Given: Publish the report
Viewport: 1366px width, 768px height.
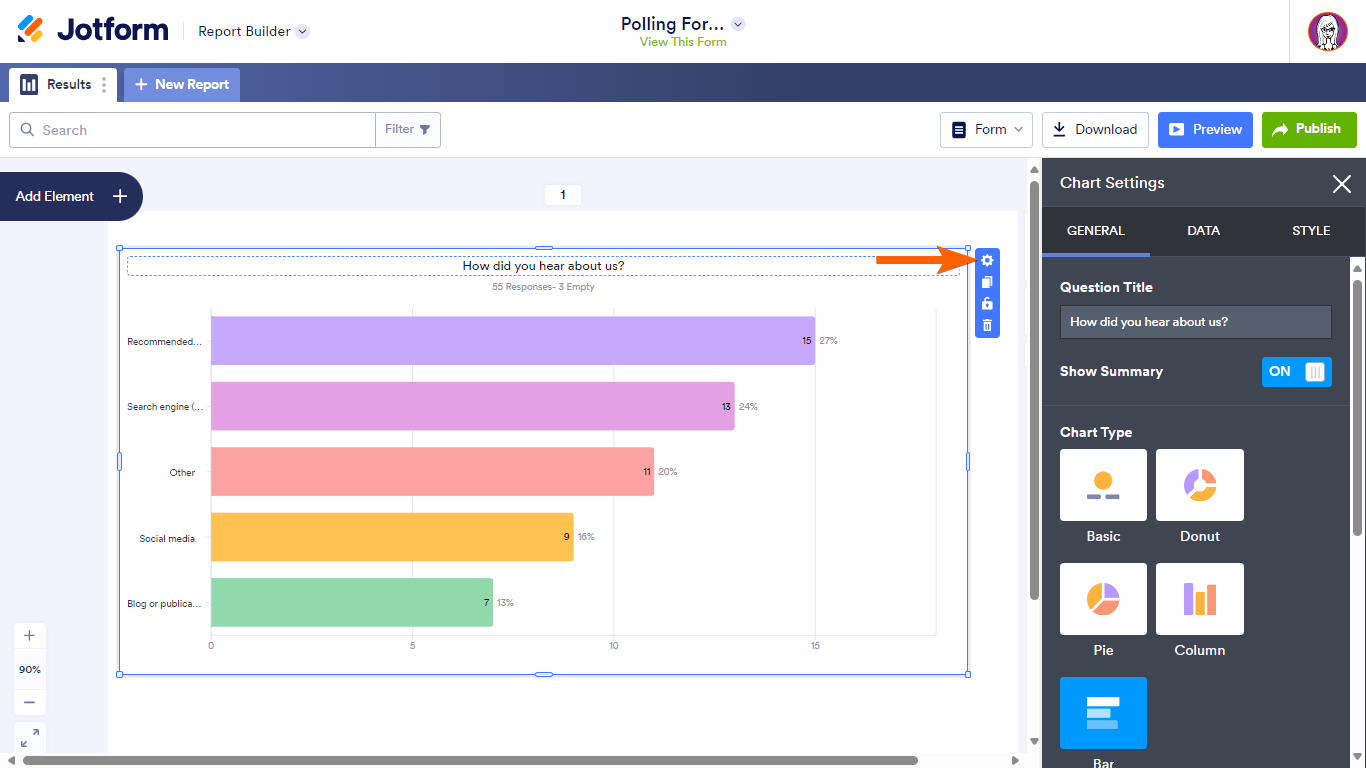Looking at the screenshot, I should click(1309, 130).
